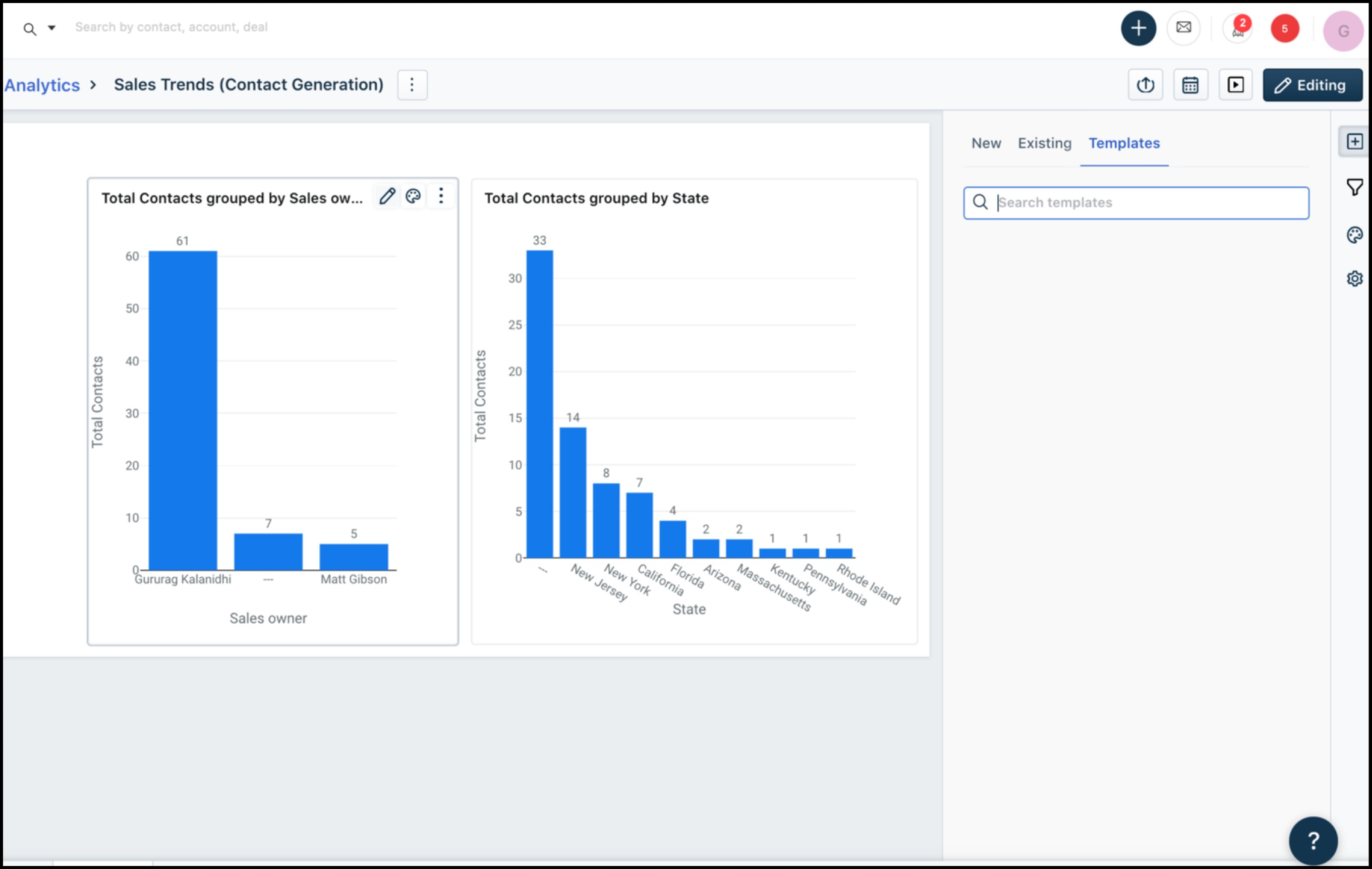Go to Analytics breadcrumb link
1372x869 pixels.
(x=42, y=85)
